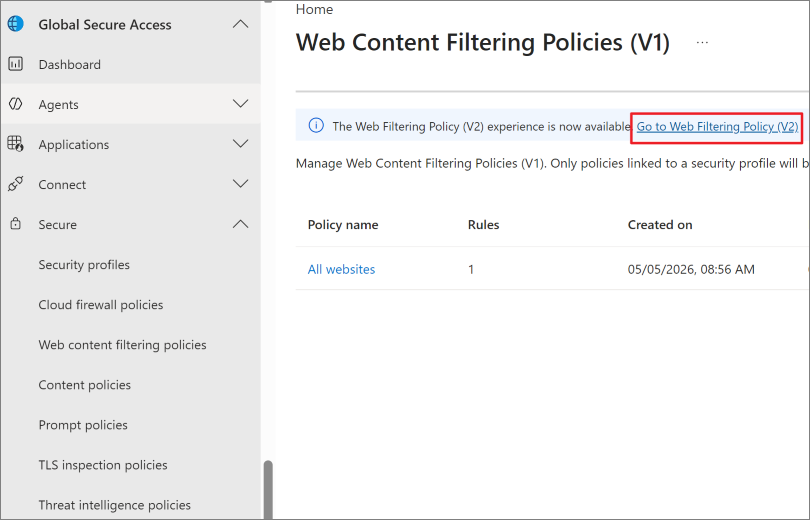The width and height of the screenshot is (810, 520).
Task: Click the Dashboard chart icon
Action: 15,64
